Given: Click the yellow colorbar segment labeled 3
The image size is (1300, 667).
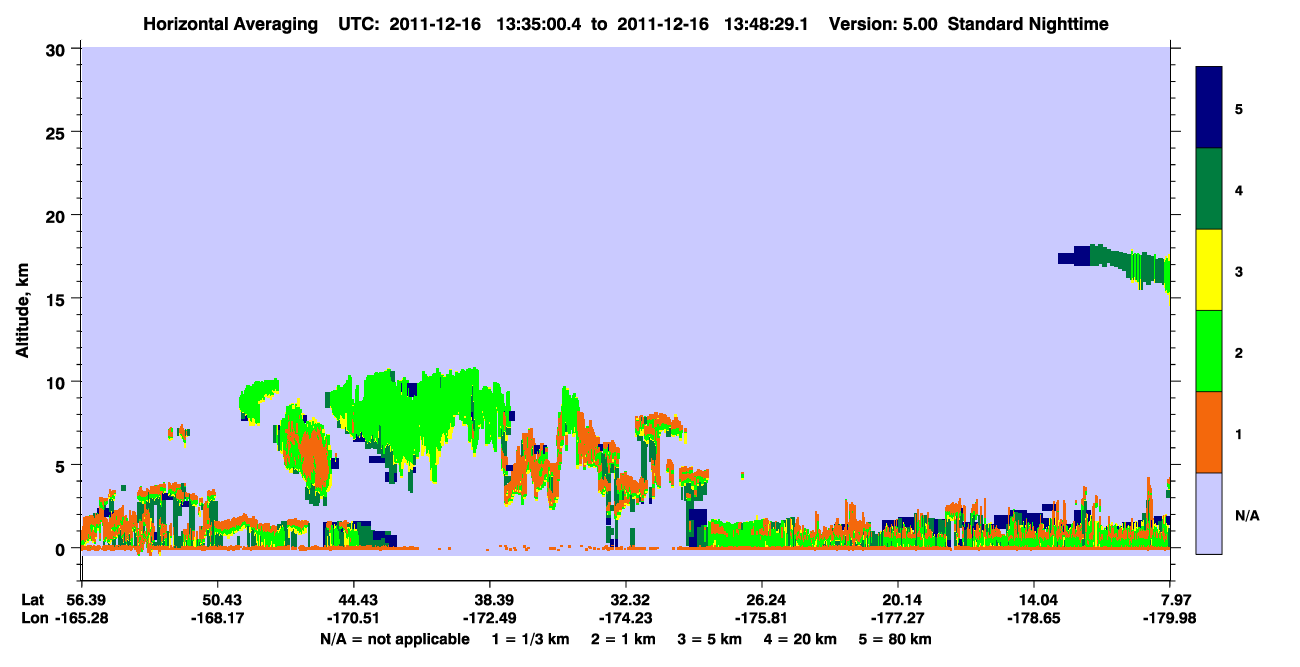Looking at the screenshot, I should coord(1209,270).
